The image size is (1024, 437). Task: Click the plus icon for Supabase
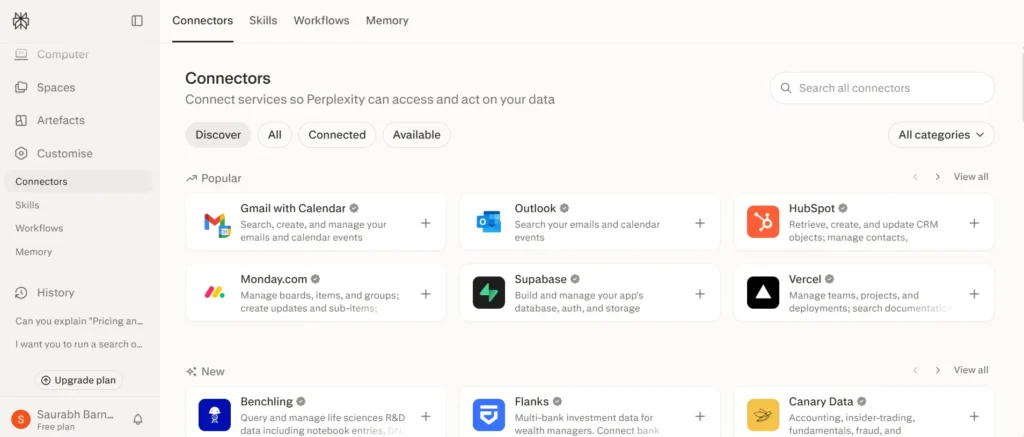tap(700, 294)
